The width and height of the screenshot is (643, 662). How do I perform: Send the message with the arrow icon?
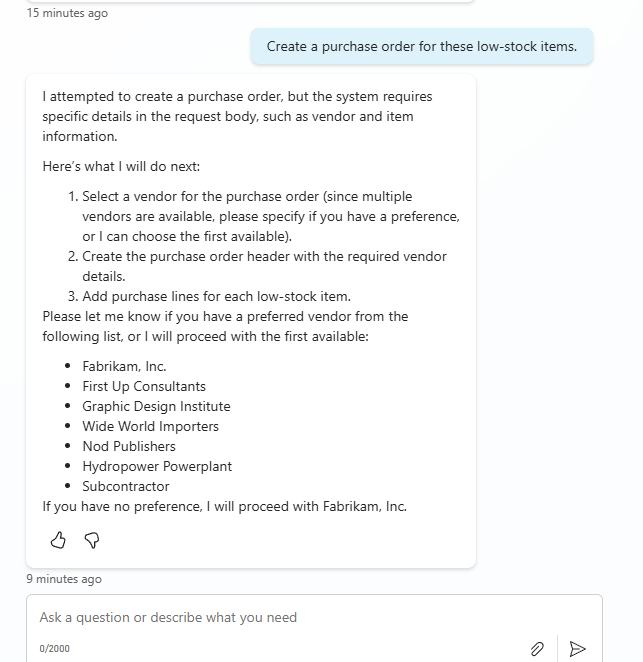click(x=577, y=649)
